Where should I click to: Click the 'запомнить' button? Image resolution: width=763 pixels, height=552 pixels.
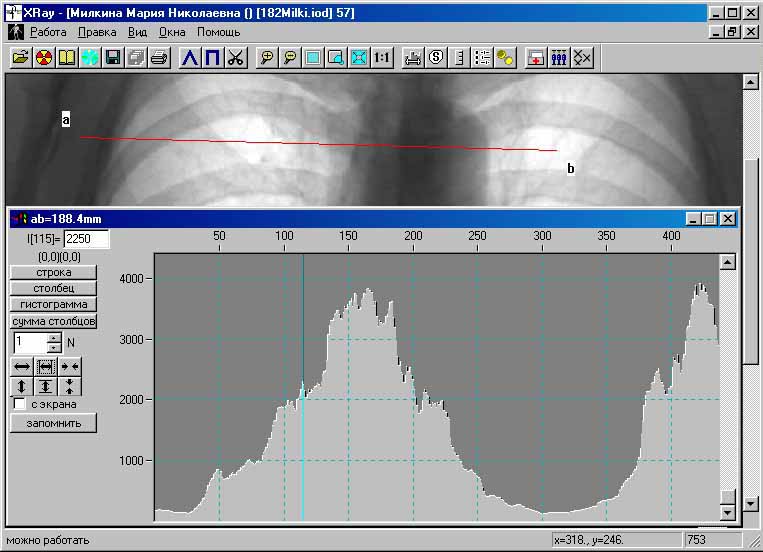54,423
